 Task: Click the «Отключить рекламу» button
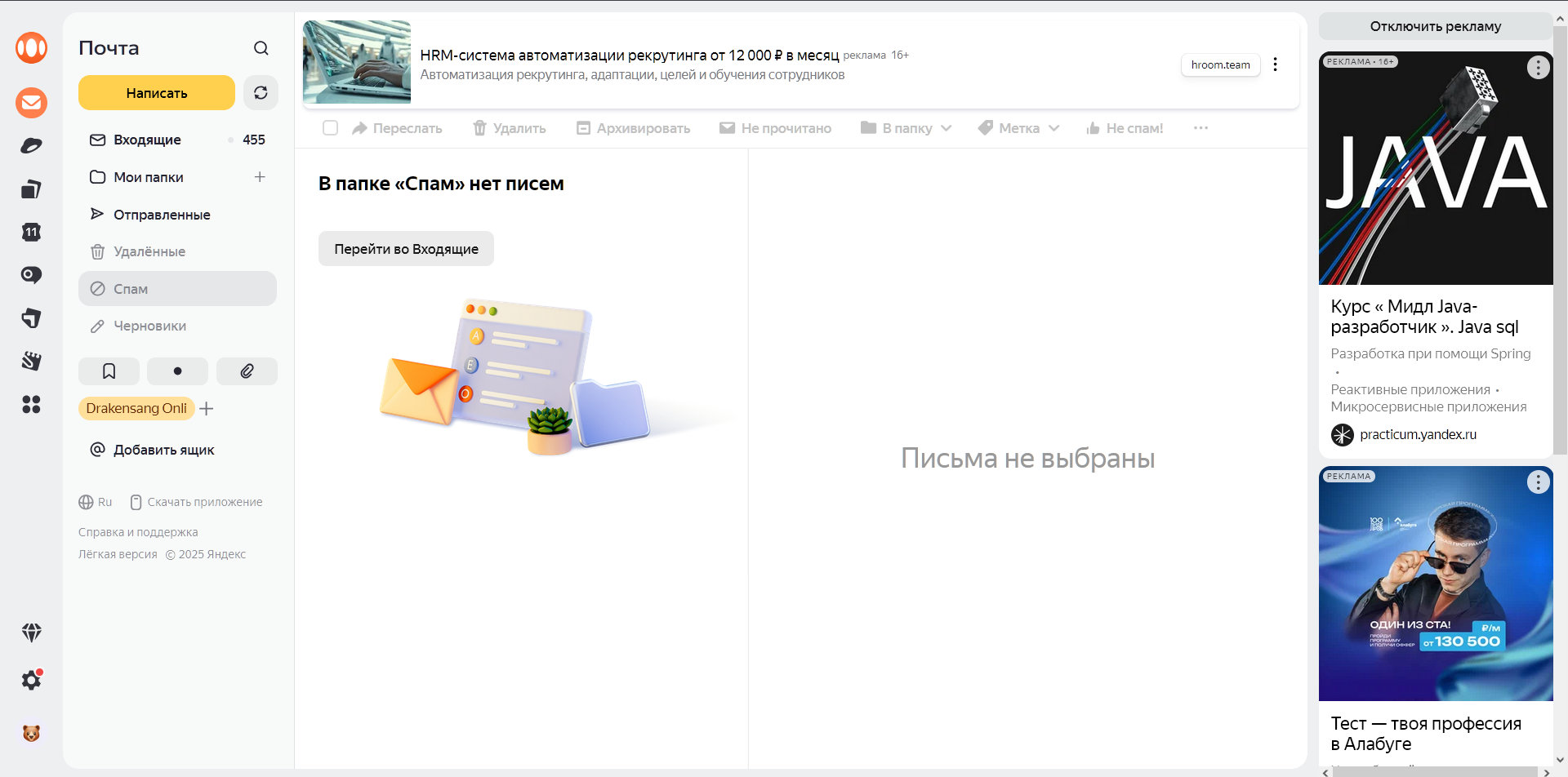coord(1435,26)
